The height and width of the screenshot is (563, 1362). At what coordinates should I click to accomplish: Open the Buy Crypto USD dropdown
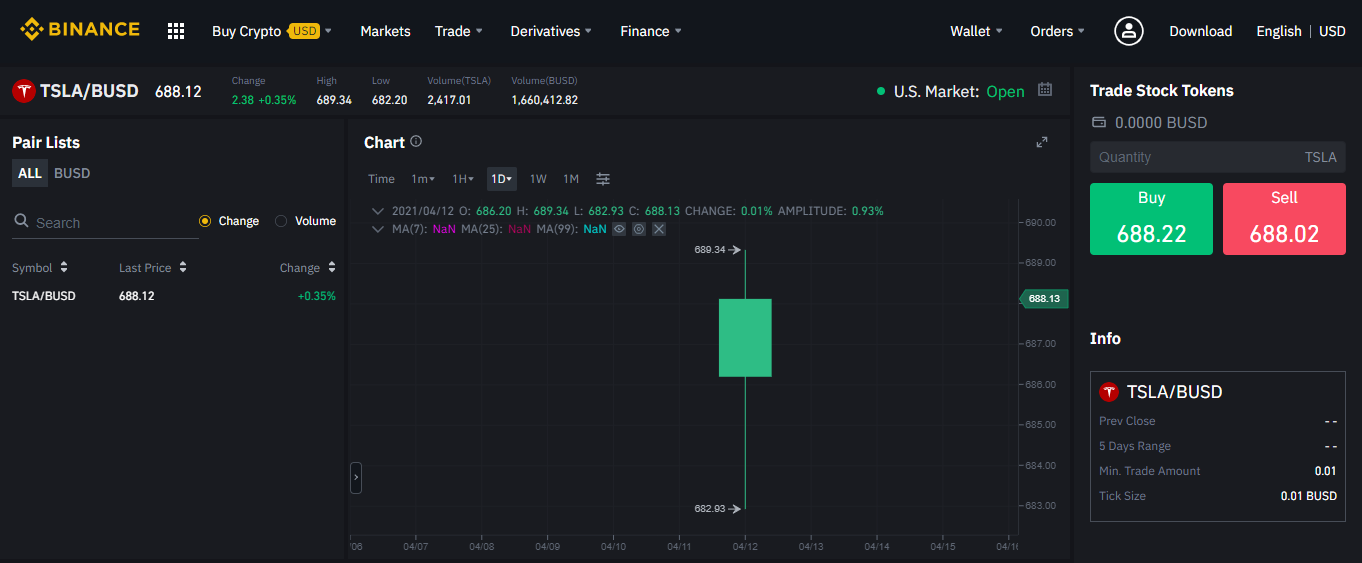click(272, 31)
